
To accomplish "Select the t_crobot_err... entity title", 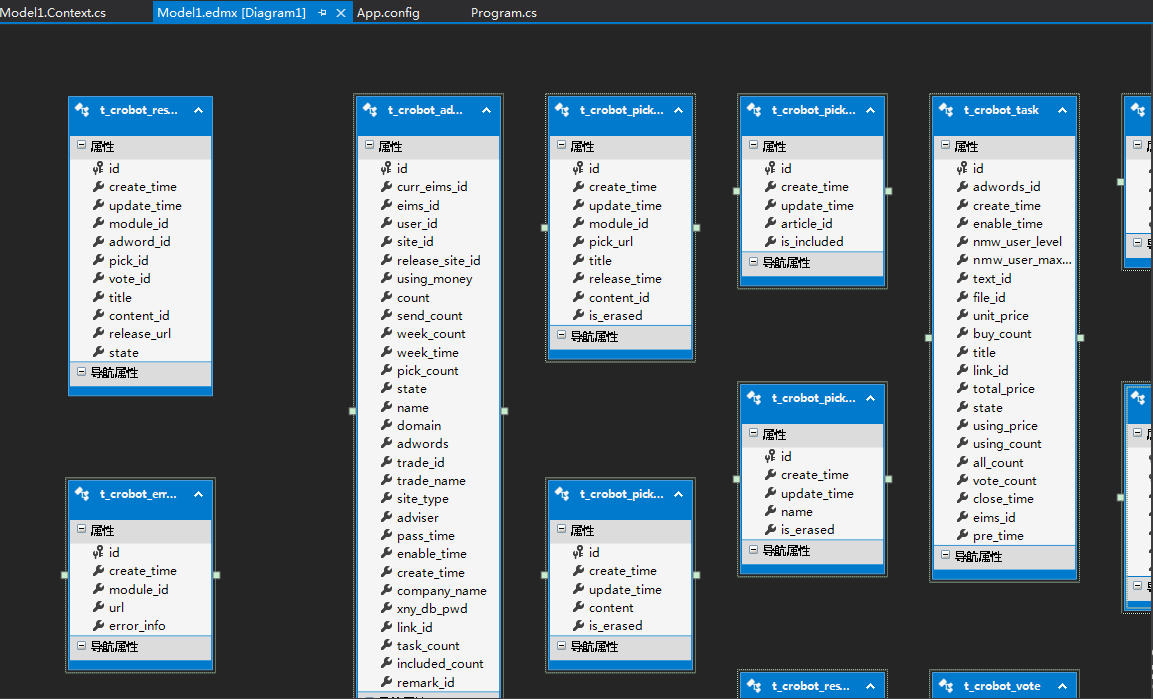I will pos(138,494).
